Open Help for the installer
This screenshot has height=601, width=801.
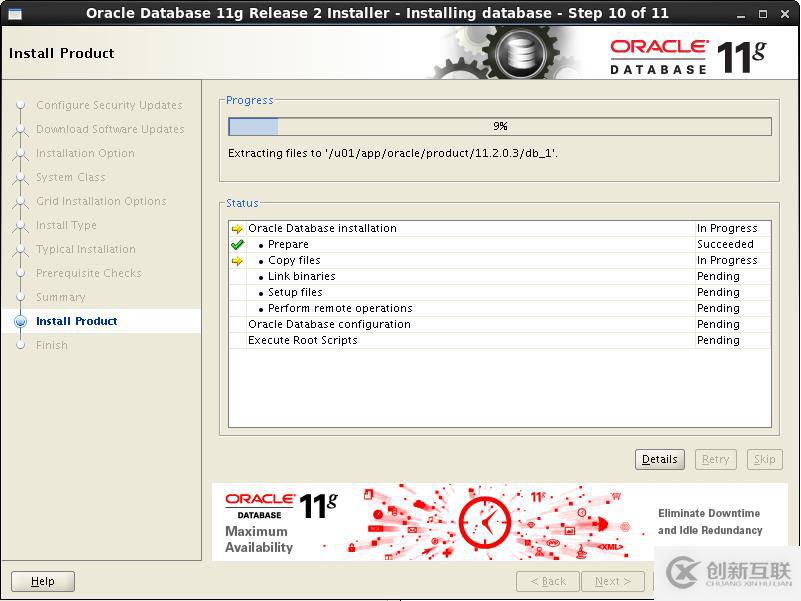coord(43,581)
